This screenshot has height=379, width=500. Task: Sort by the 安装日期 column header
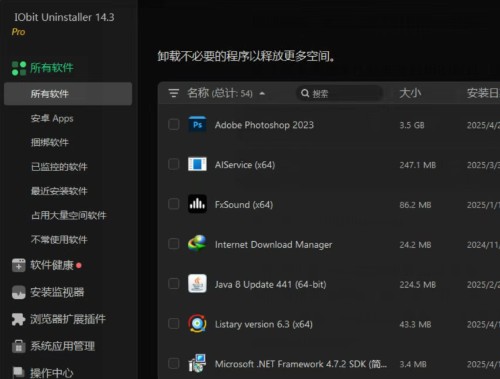coord(483,93)
